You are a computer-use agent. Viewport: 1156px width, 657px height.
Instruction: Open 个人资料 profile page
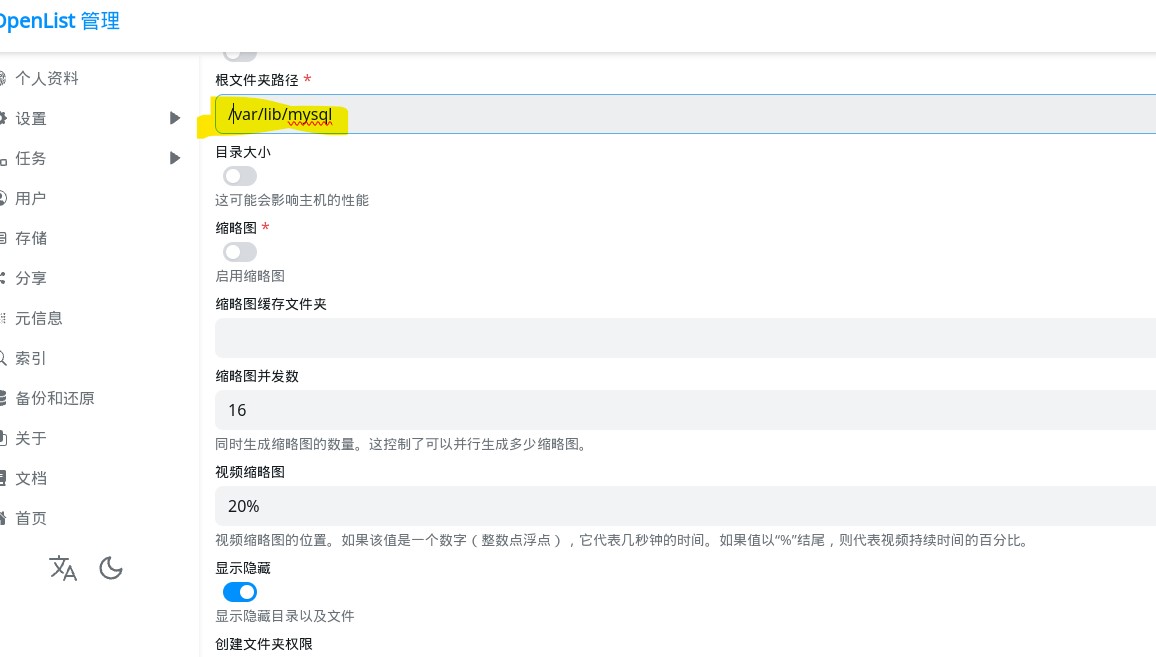click(x=47, y=78)
